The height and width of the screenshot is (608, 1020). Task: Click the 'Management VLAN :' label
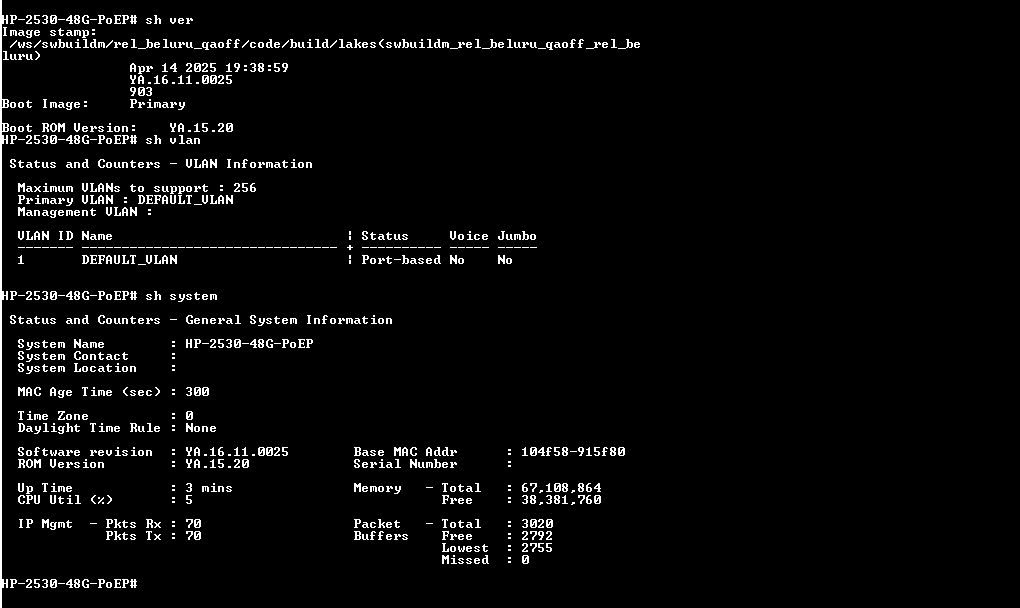85,212
